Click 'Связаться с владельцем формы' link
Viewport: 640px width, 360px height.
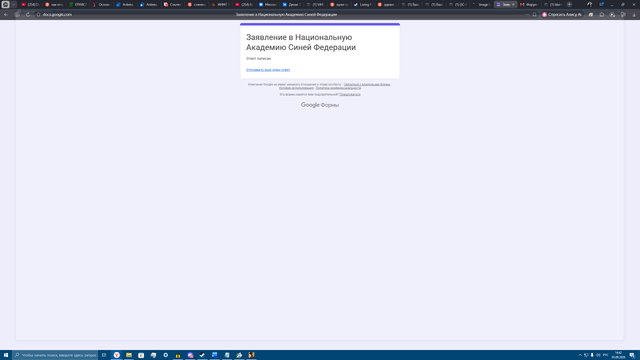coord(367,84)
